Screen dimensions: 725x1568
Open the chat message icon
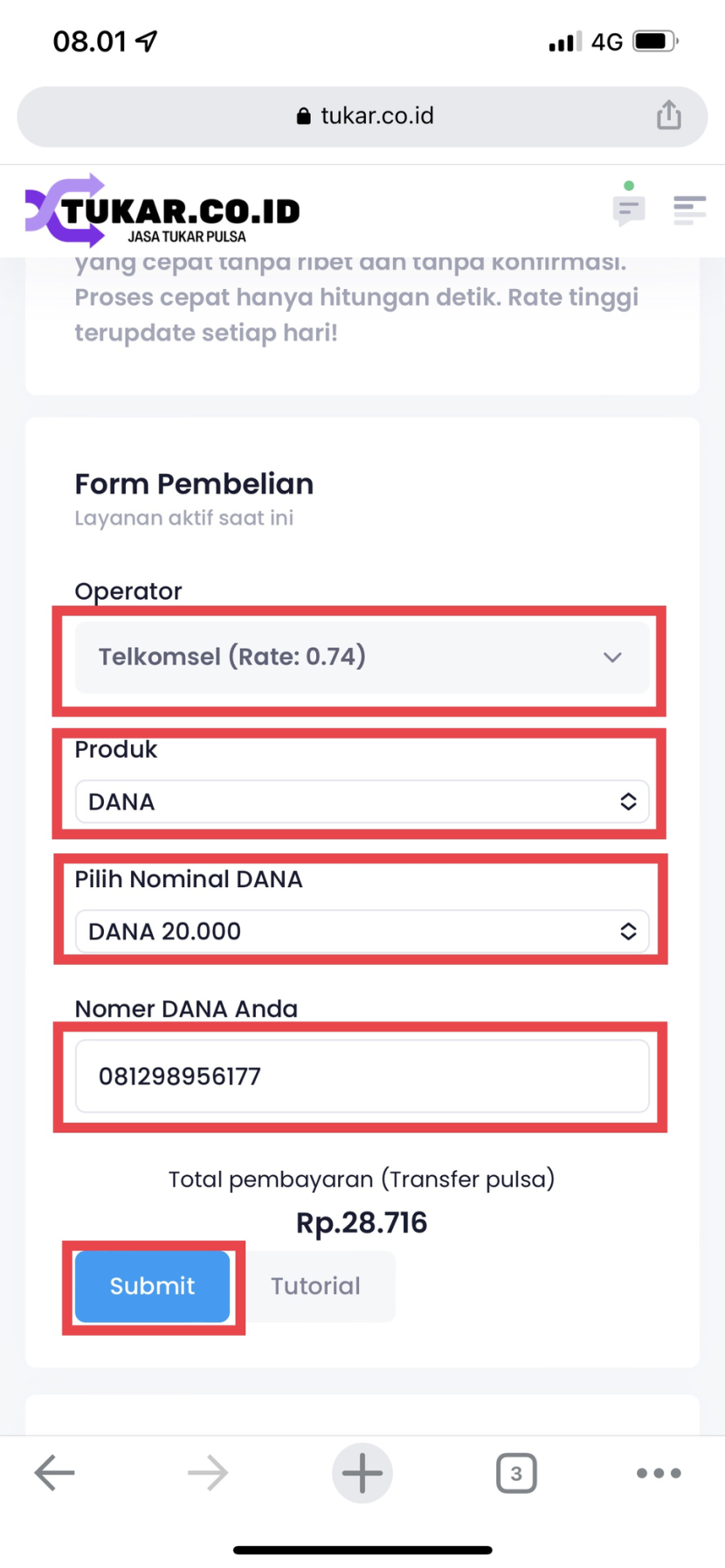point(629,210)
